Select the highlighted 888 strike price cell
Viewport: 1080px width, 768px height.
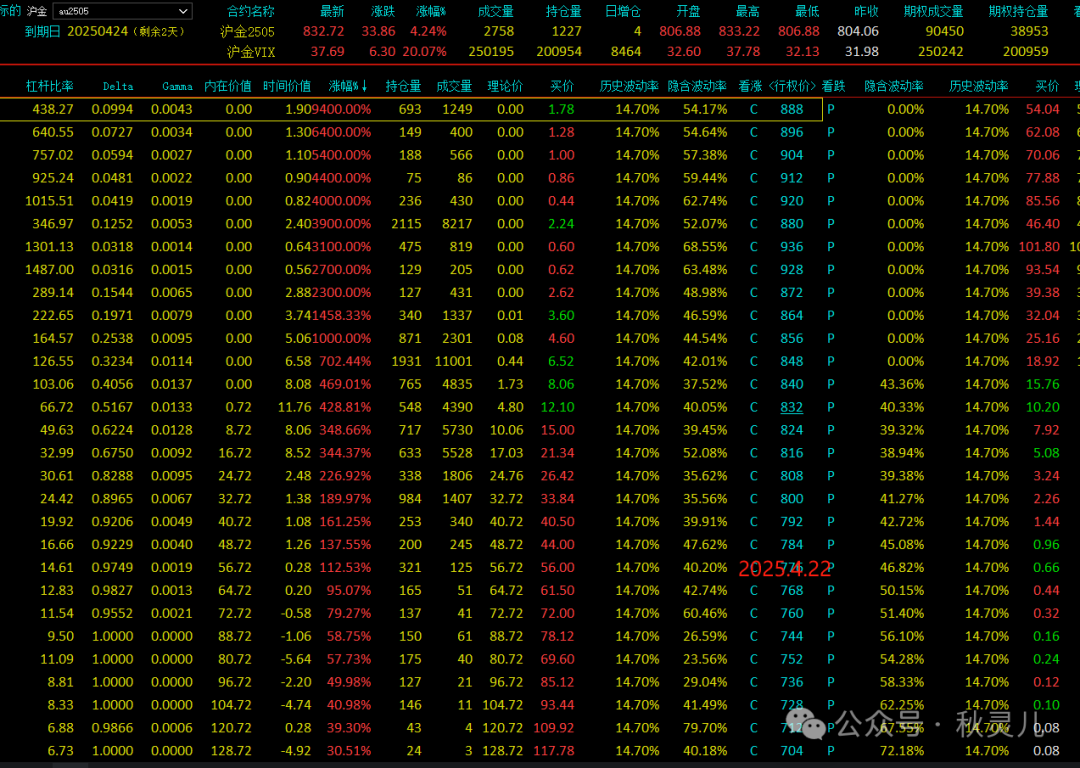791,109
